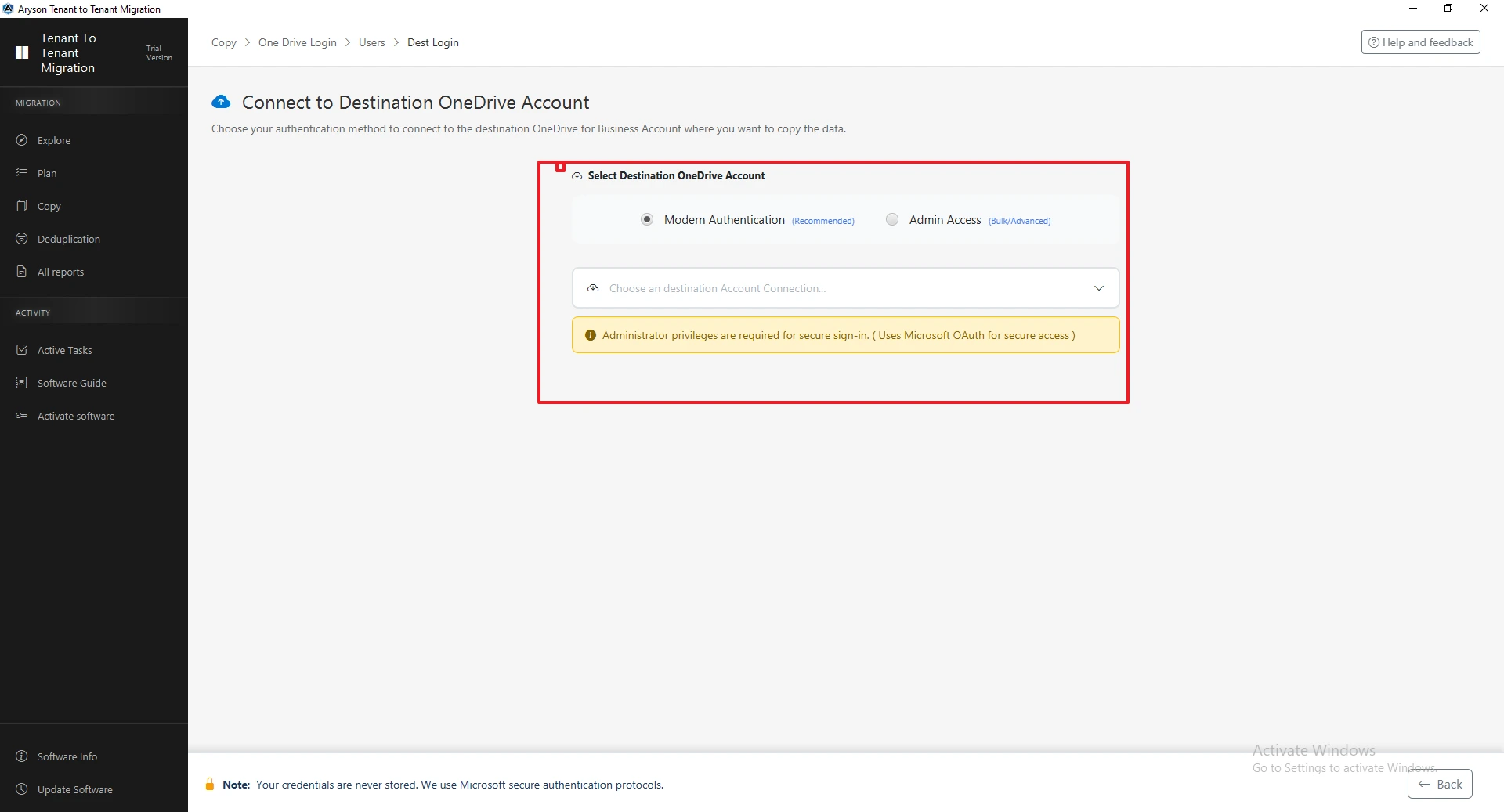Click the question mark icon in Help button
The image size is (1504, 812).
click(x=1373, y=42)
